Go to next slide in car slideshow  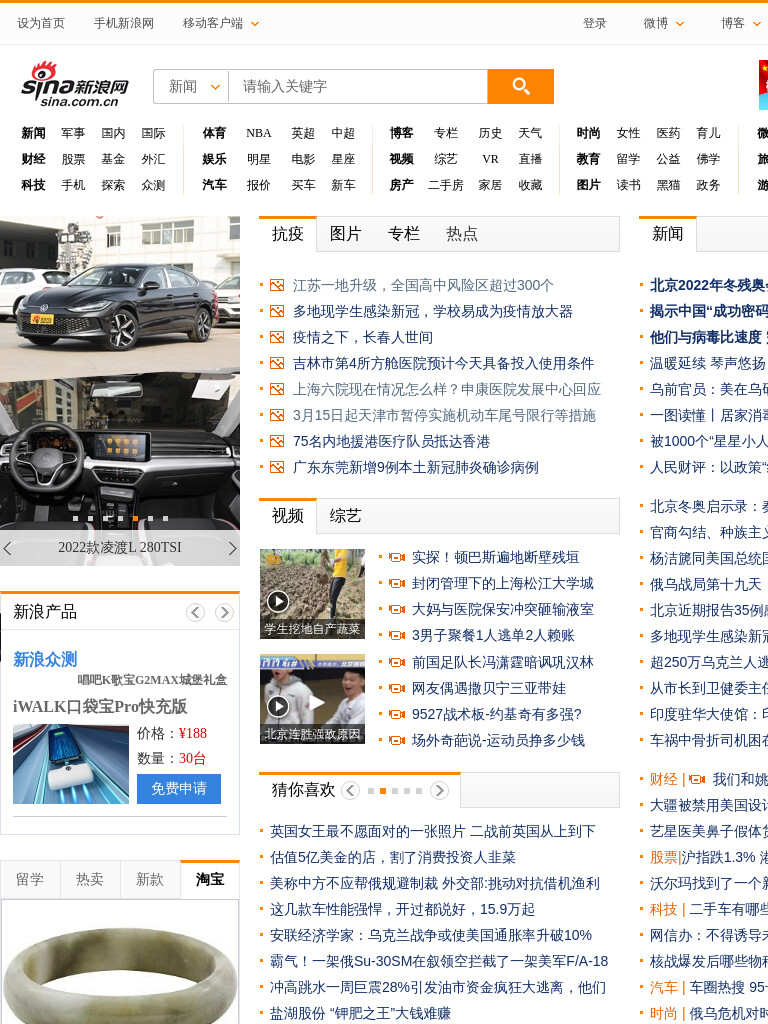click(232, 549)
